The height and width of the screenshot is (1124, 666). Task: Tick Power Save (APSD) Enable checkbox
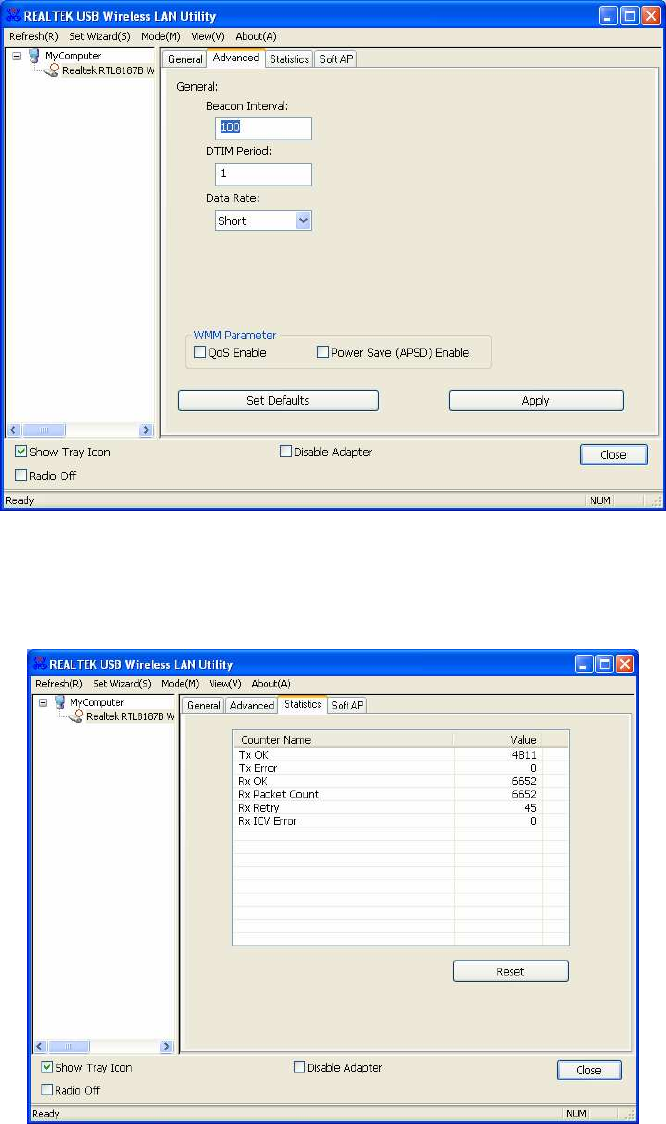point(323,352)
